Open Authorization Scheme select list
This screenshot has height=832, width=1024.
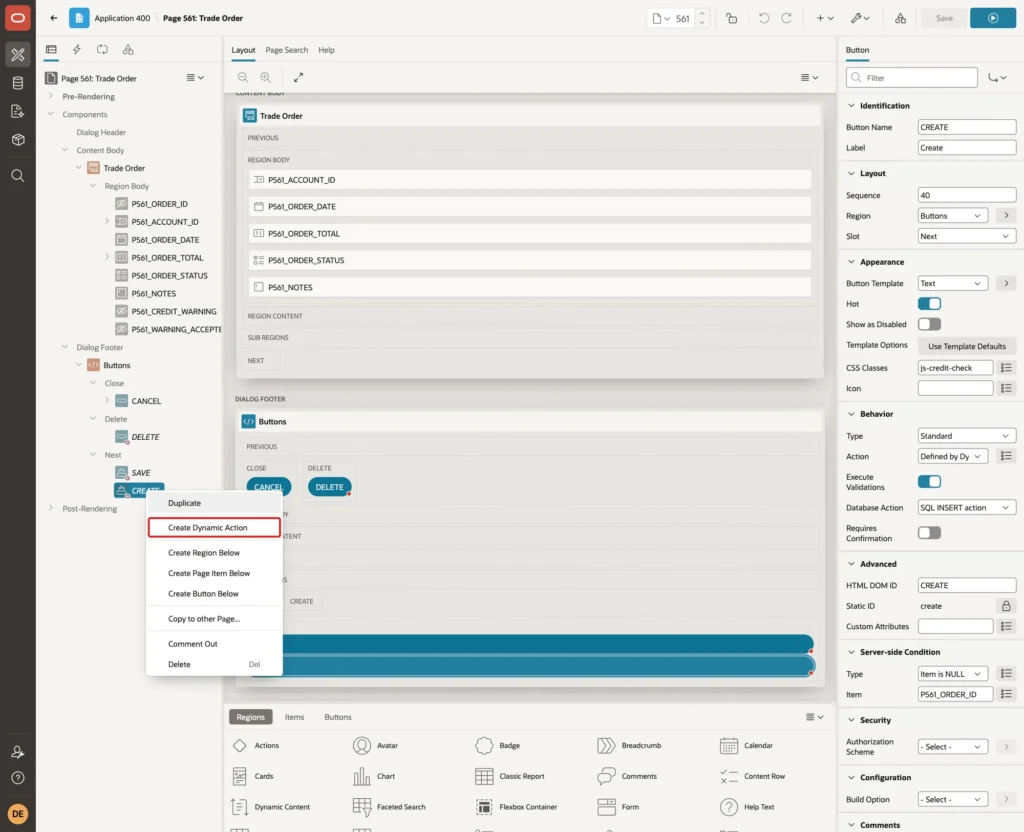click(953, 746)
